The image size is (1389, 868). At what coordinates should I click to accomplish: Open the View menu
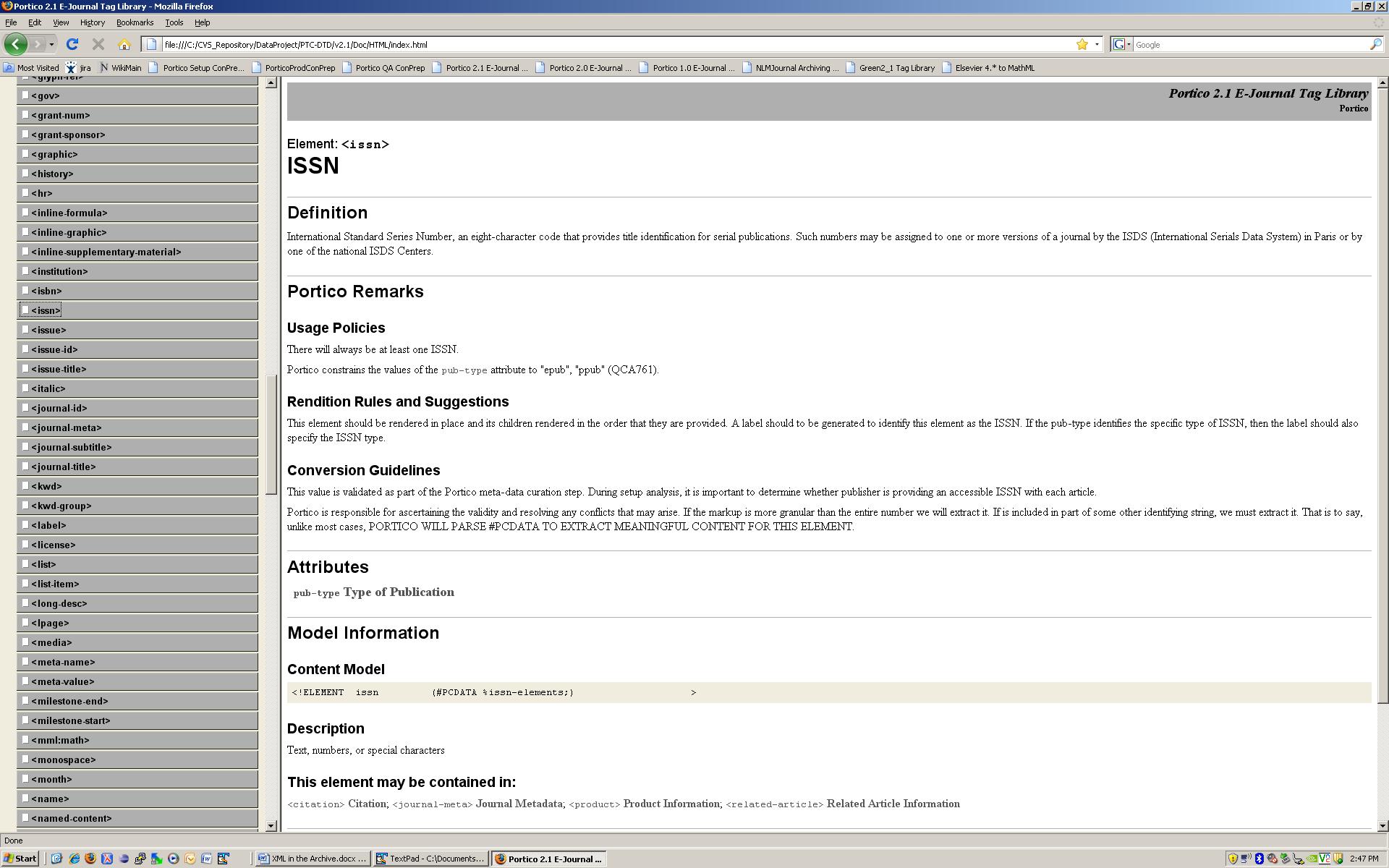tap(61, 22)
